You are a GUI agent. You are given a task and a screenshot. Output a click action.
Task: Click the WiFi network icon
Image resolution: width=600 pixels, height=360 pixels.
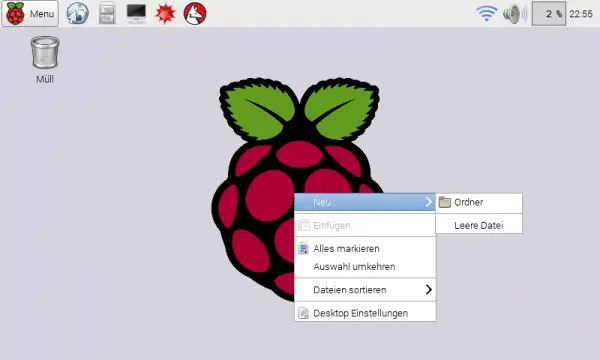[486, 13]
